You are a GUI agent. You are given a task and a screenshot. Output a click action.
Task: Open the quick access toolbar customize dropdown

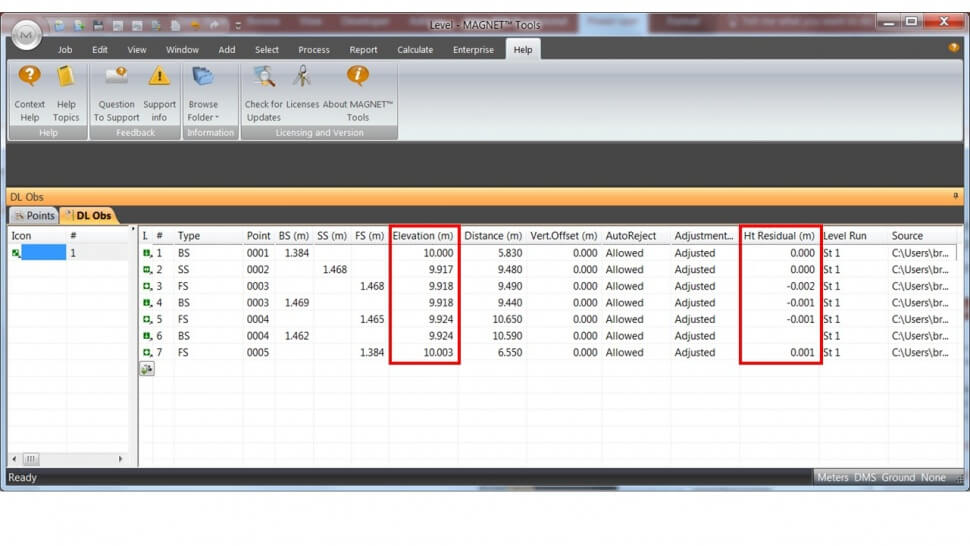(x=238, y=25)
